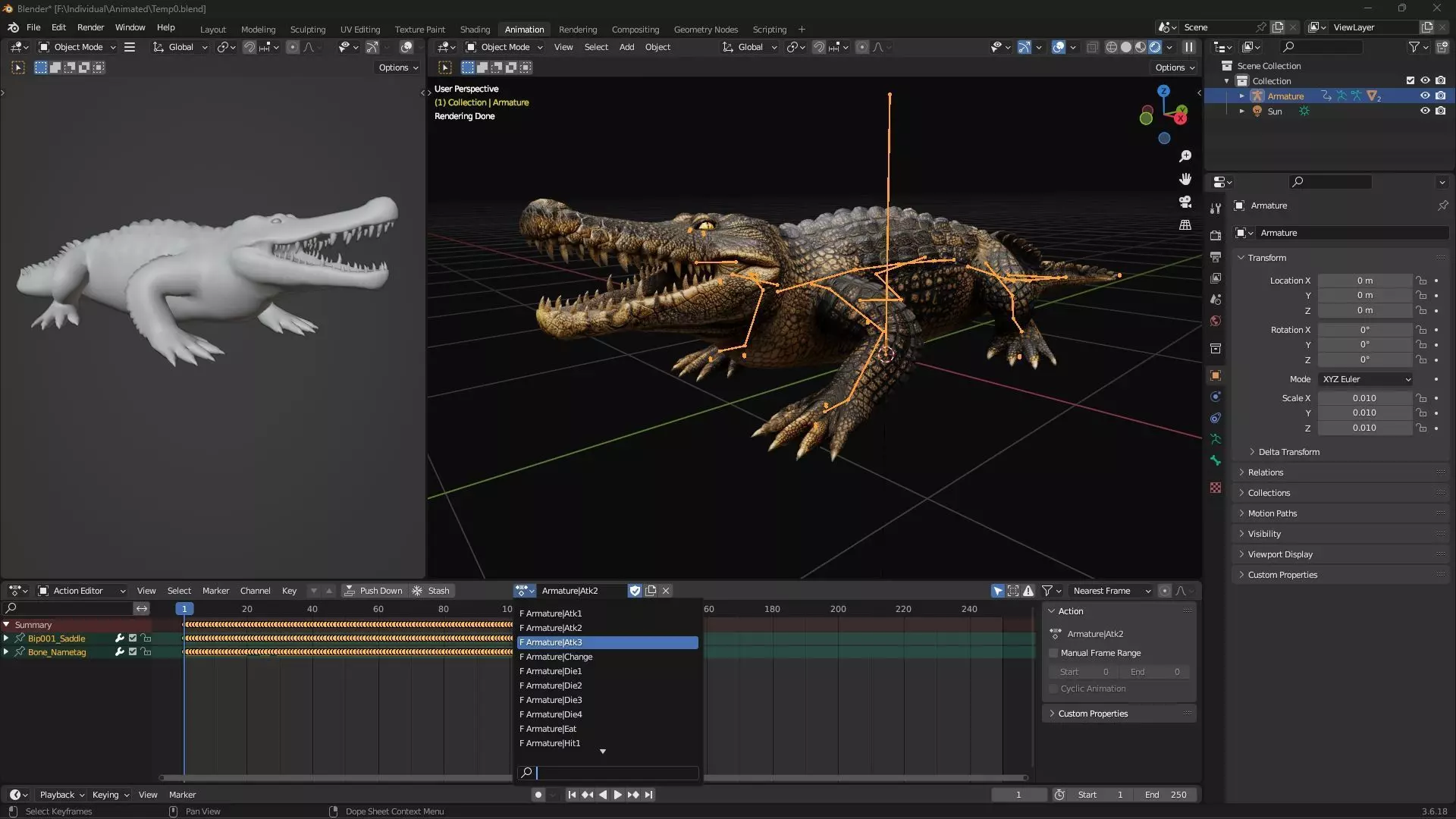Click the viewport zoom magnifier icon
Screen dimensions: 1456x819
tap(1185, 156)
